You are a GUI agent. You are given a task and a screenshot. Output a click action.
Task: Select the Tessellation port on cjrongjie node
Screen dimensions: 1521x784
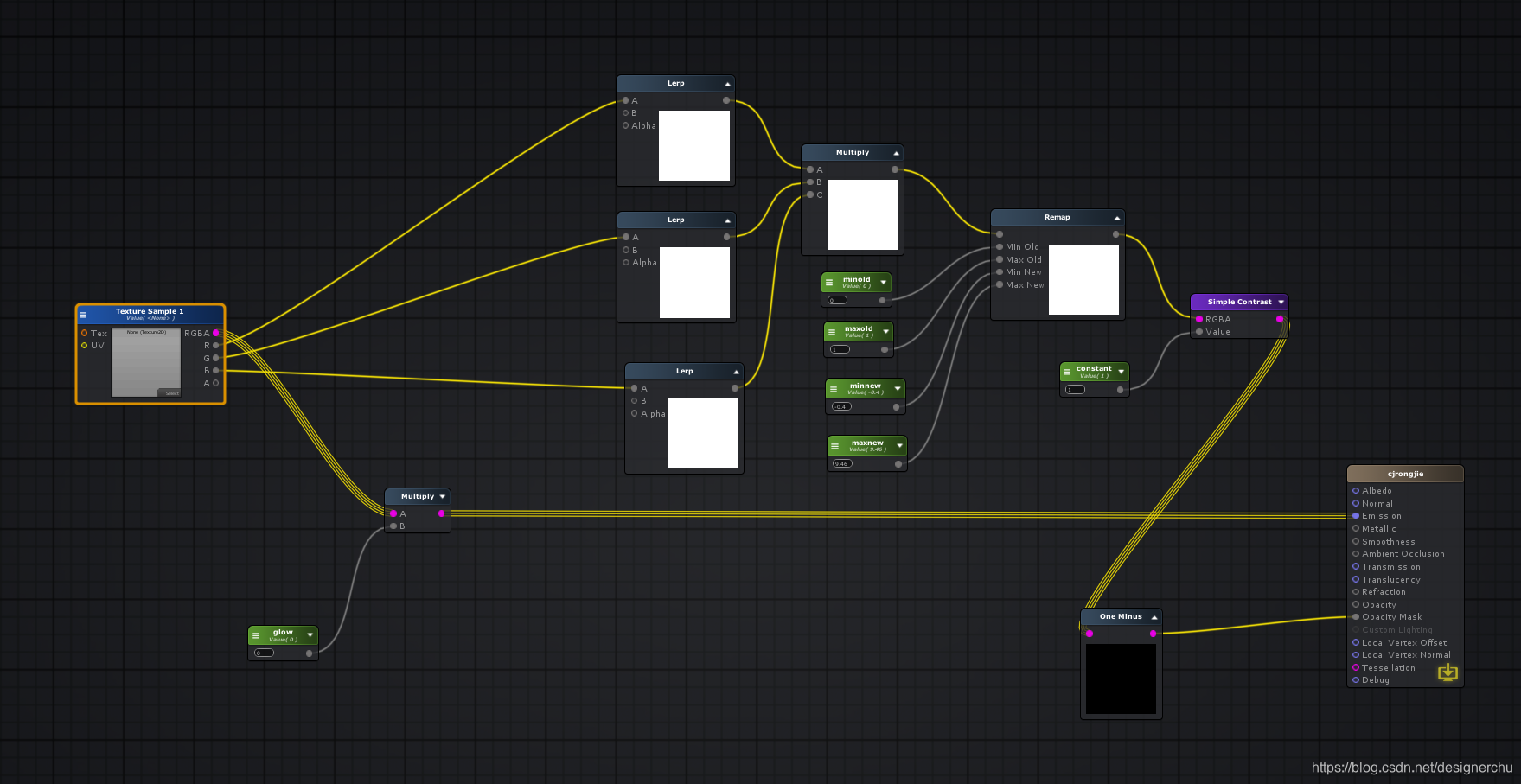coord(1356,667)
